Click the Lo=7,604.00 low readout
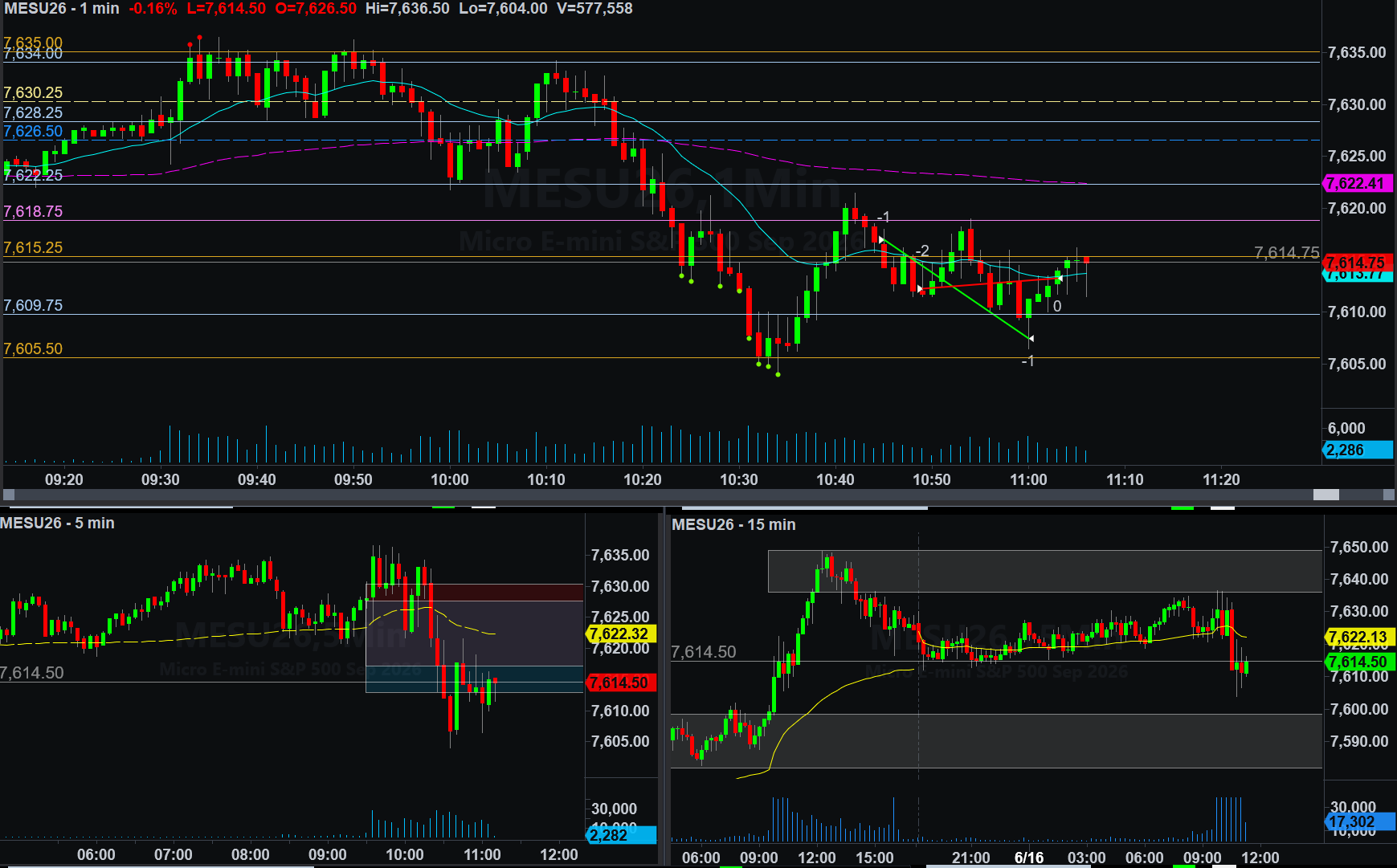Screen dimensions: 1397x868 click(x=503, y=9)
